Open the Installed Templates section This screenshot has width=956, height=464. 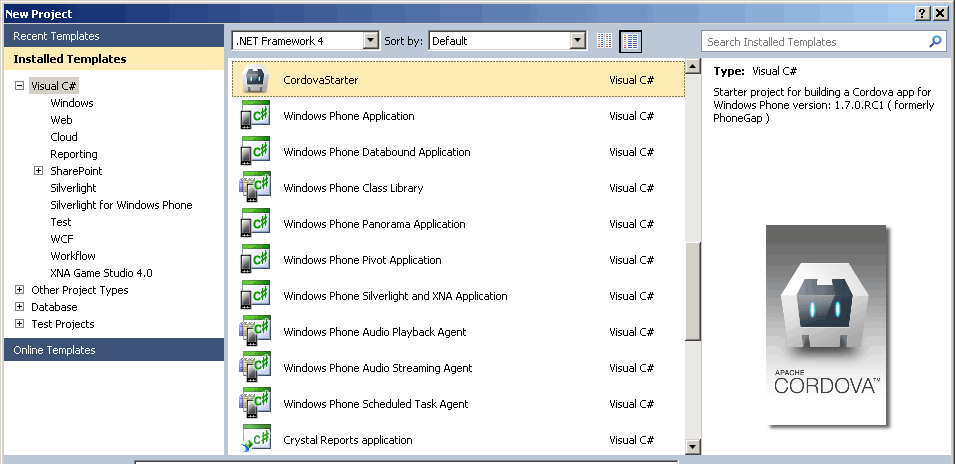(x=114, y=59)
